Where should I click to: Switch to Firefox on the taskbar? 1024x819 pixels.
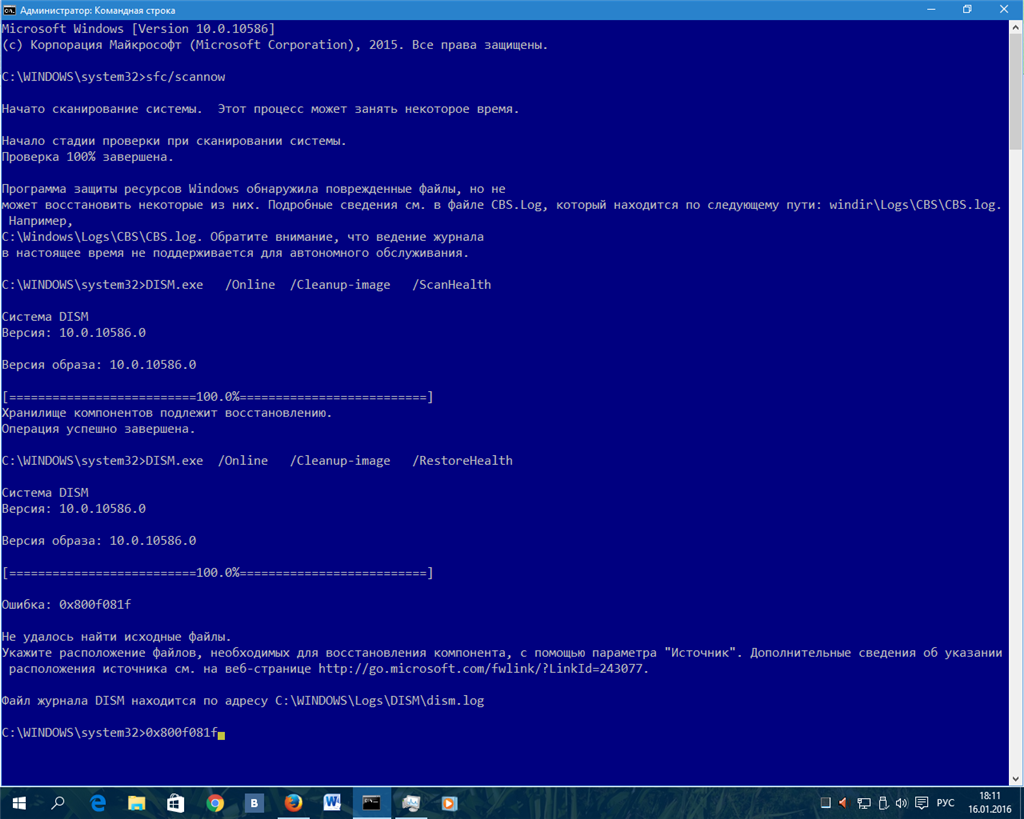click(x=293, y=803)
